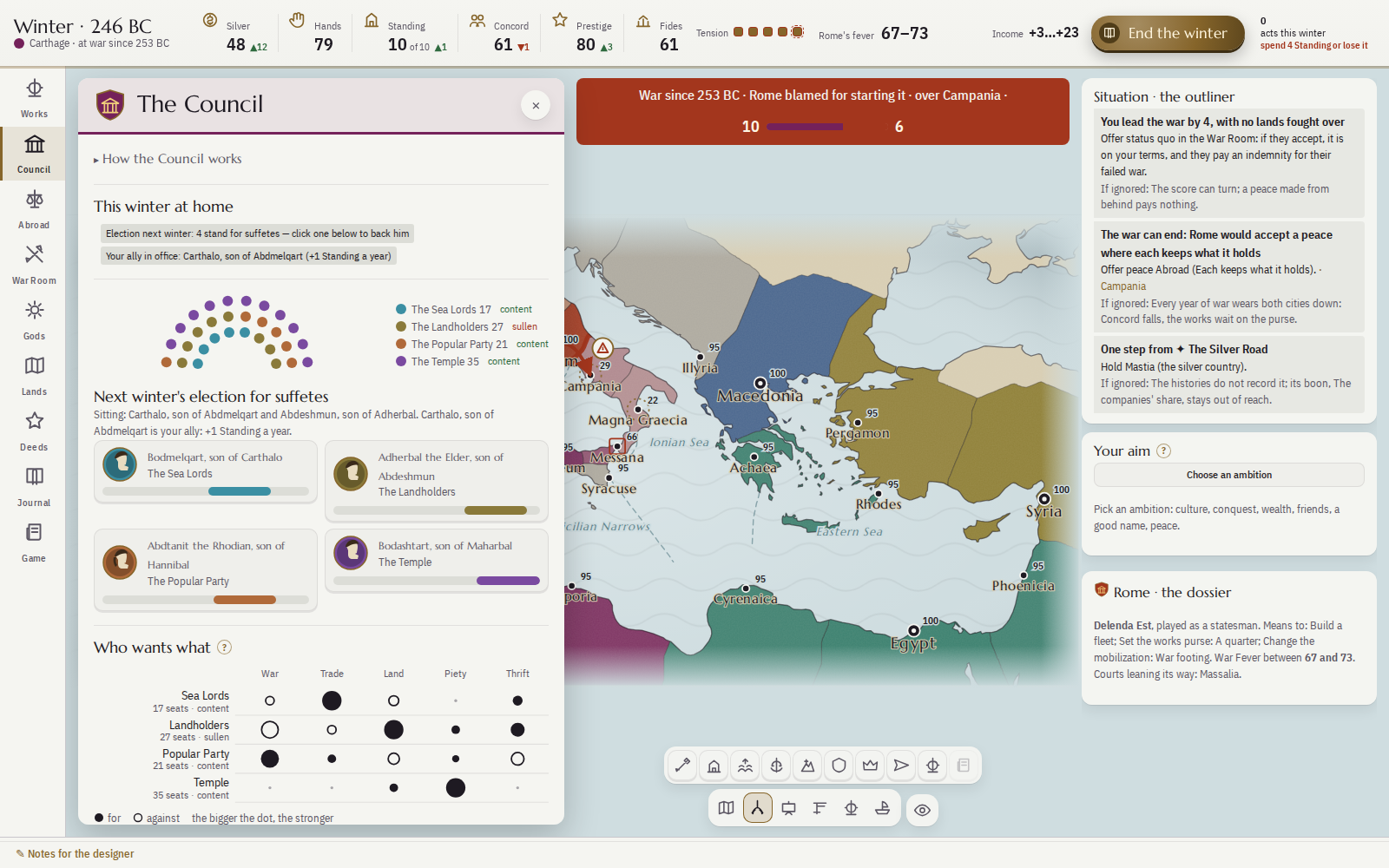Switch to the Lands sidebar tab
This screenshot has height=868, width=1389.
coord(34,375)
